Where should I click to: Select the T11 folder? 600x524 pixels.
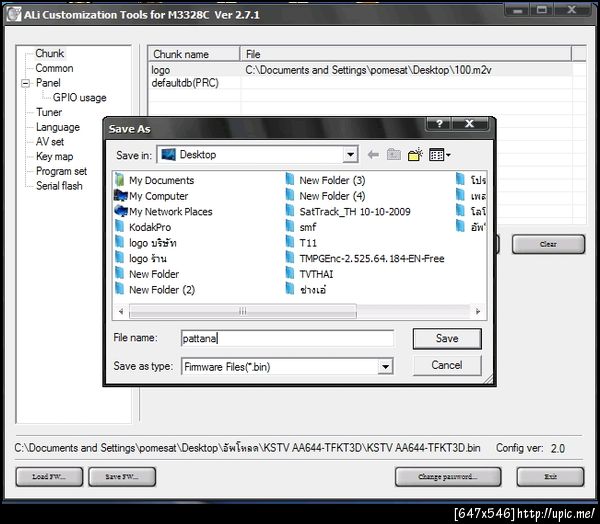pos(301,243)
